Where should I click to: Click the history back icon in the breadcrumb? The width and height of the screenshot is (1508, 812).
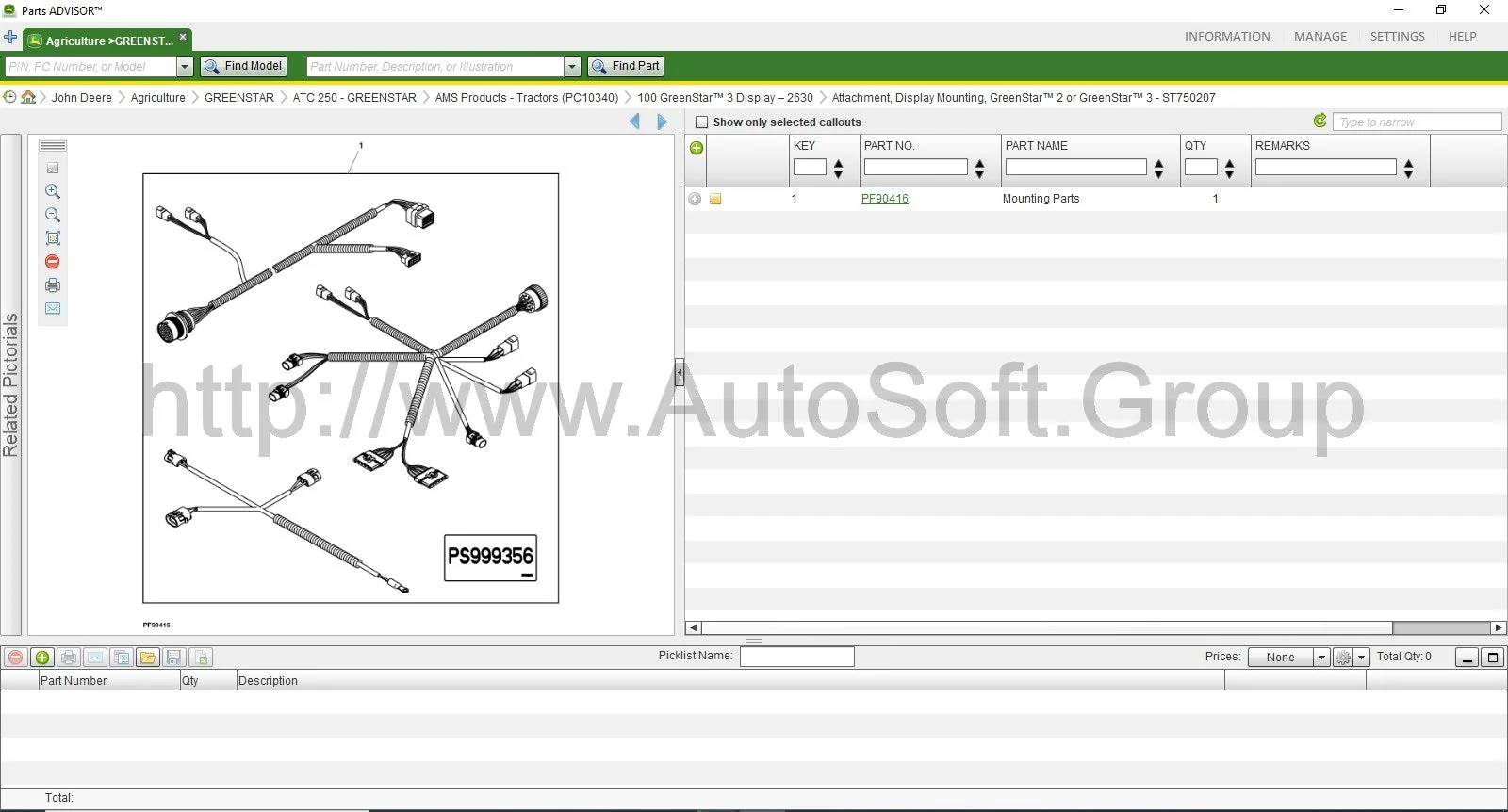tap(9, 97)
